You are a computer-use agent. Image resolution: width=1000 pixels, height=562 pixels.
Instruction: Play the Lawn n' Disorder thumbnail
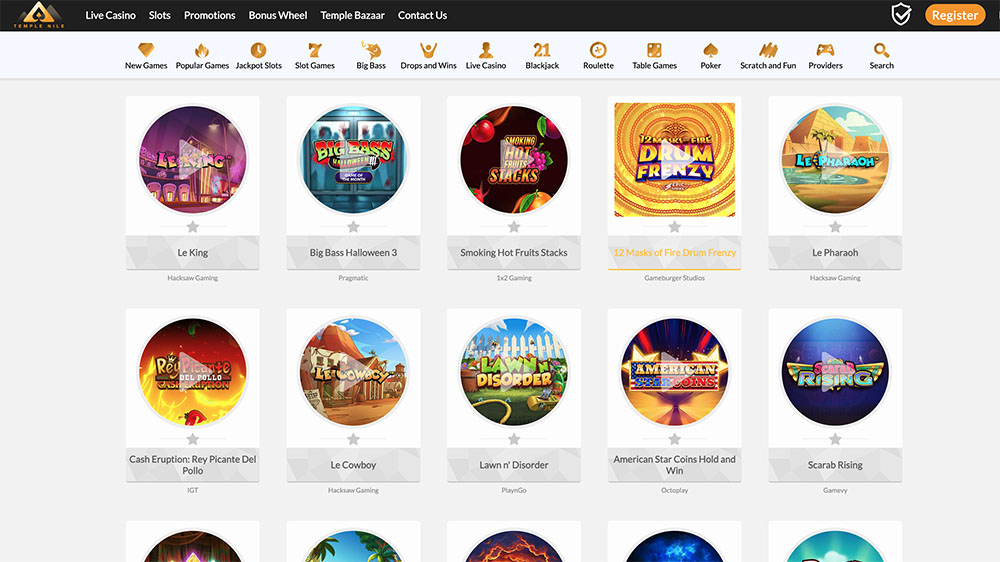click(x=514, y=372)
